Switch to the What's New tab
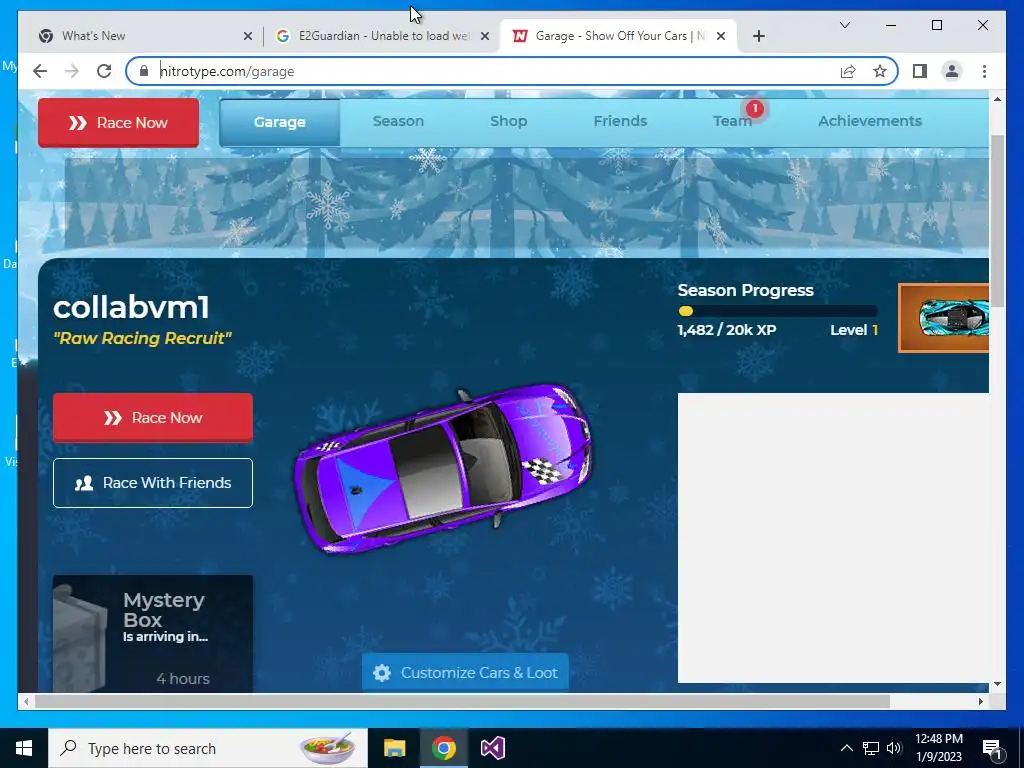The image size is (1024, 768). pos(145,36)
